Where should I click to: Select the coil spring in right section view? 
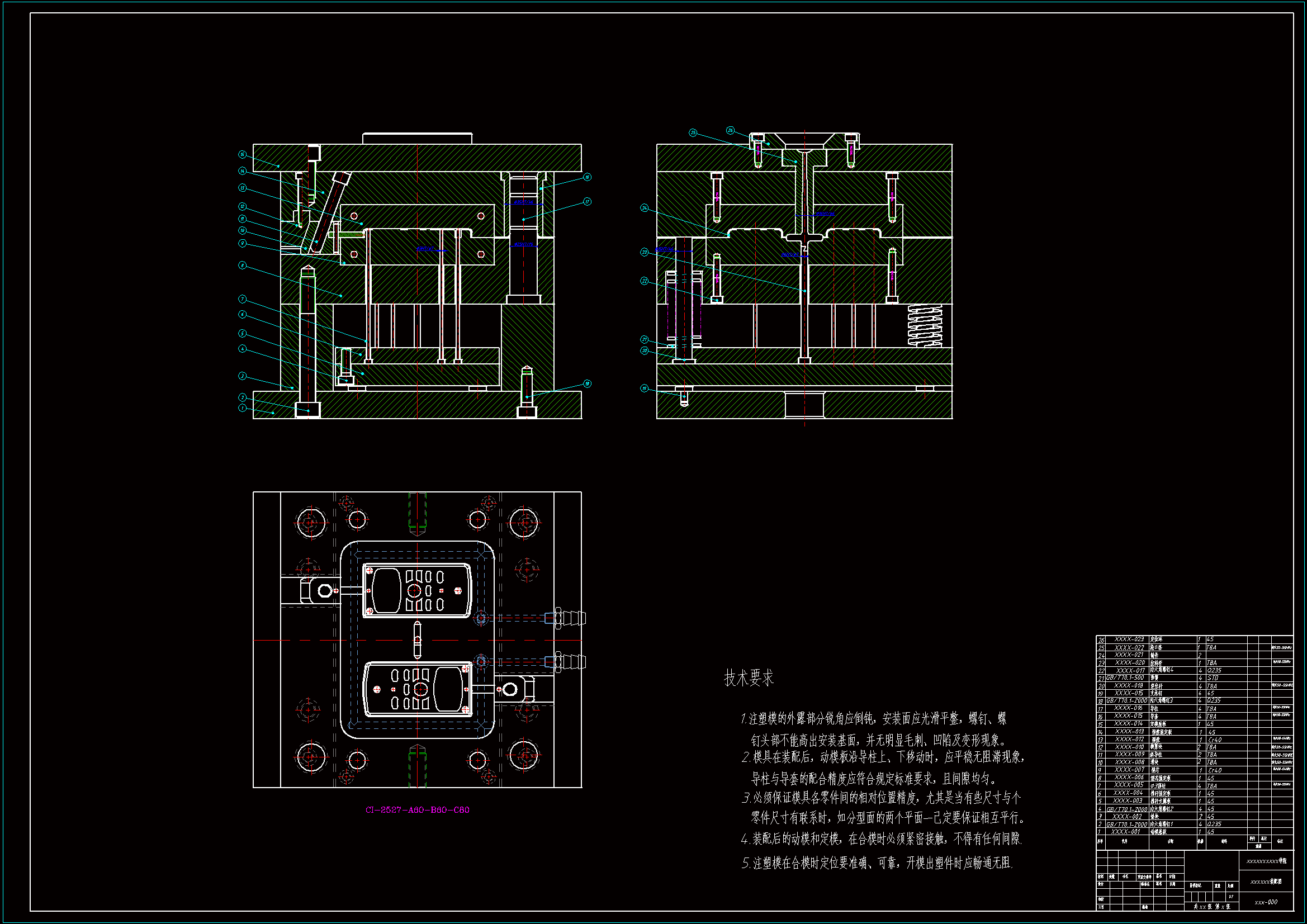click(925, 325)
